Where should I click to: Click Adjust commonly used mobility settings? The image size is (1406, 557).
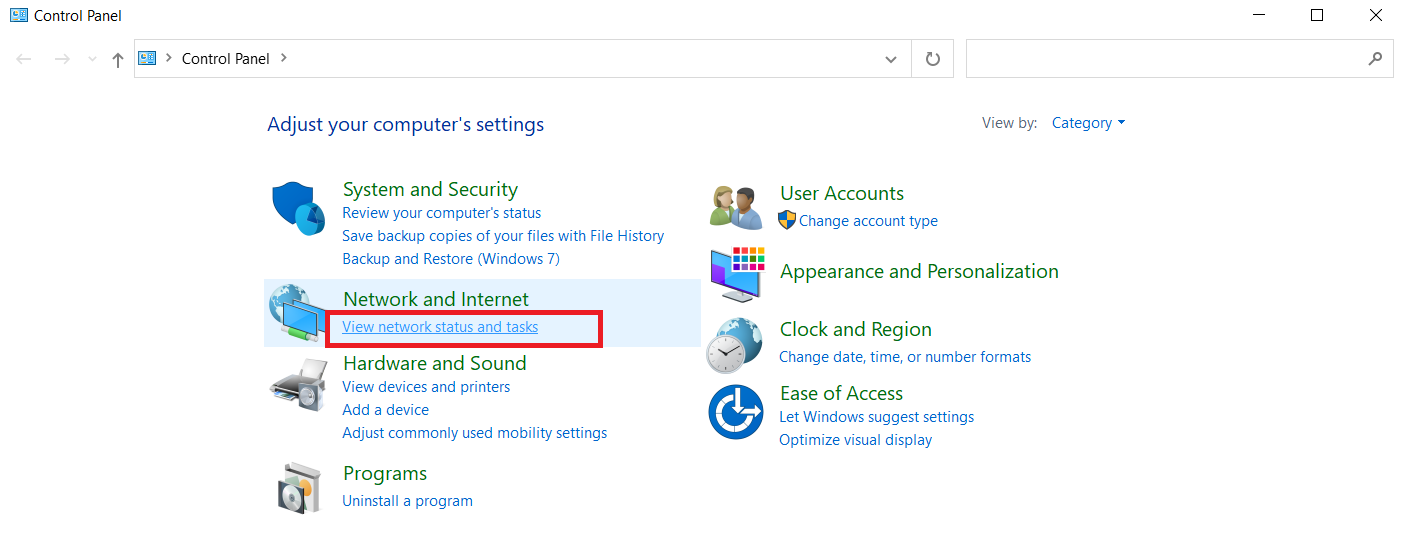pos(474,433)
